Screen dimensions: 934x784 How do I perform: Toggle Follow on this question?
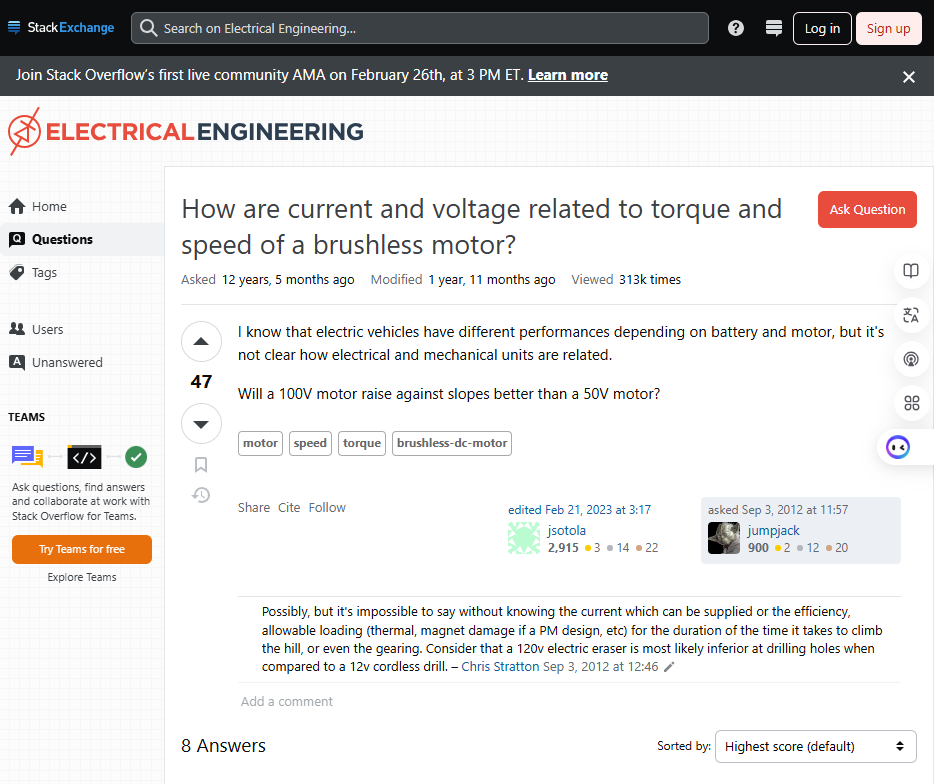(x=327, y=508)
